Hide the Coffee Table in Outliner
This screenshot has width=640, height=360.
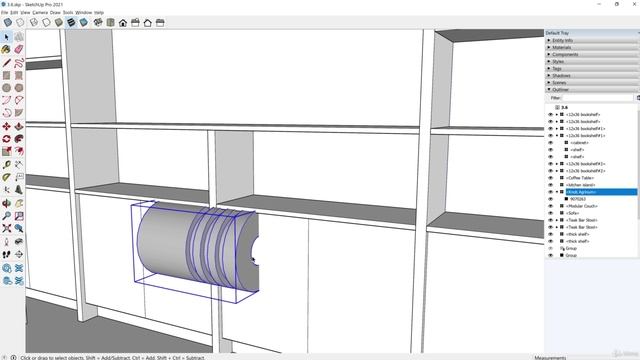pos(550,178)
